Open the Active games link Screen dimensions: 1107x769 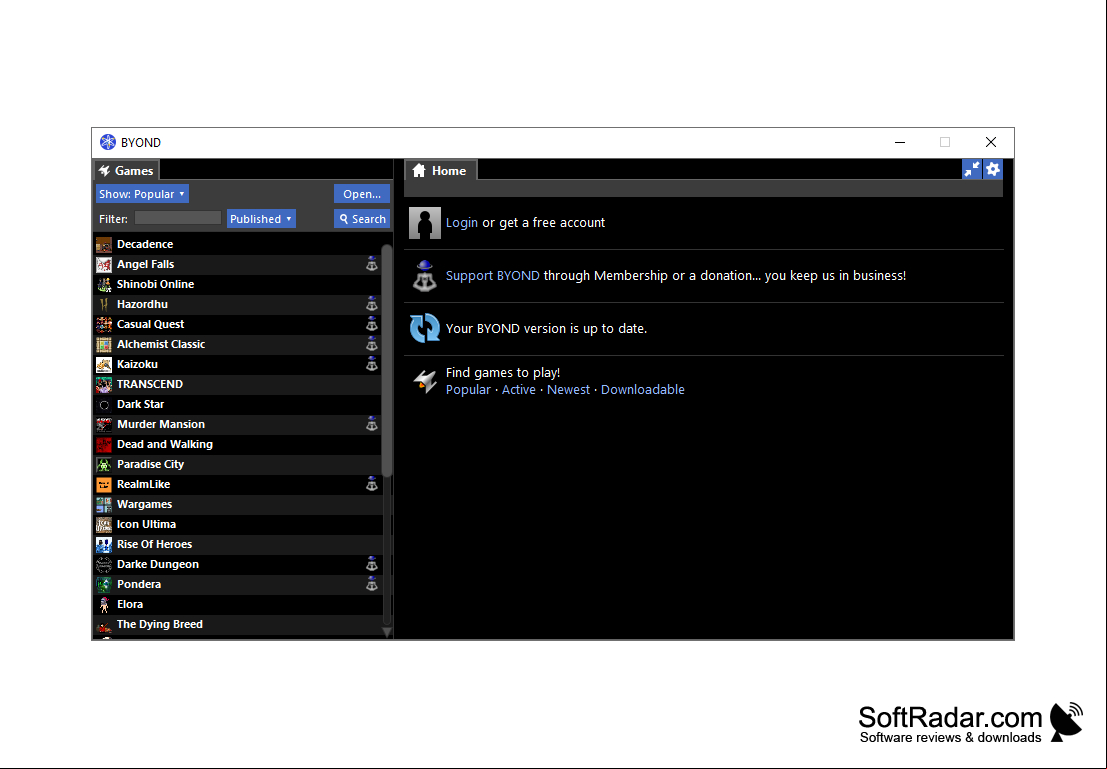tap(518, 390)
